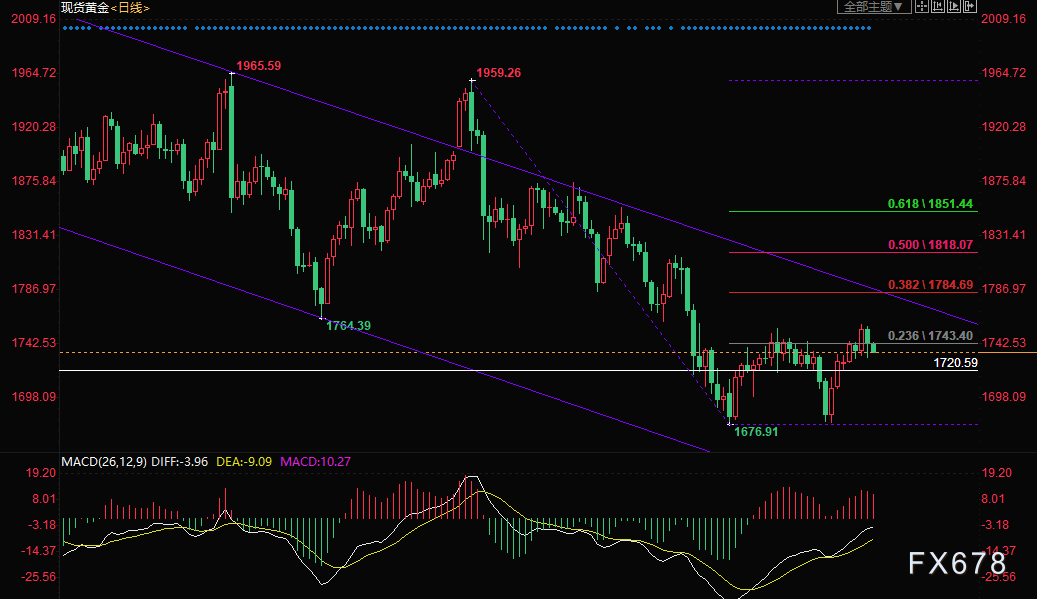Select the 0.618 Fibonacci level at 1851.44
Viewport: 1037px width, 599px height.
pos(930,204)
